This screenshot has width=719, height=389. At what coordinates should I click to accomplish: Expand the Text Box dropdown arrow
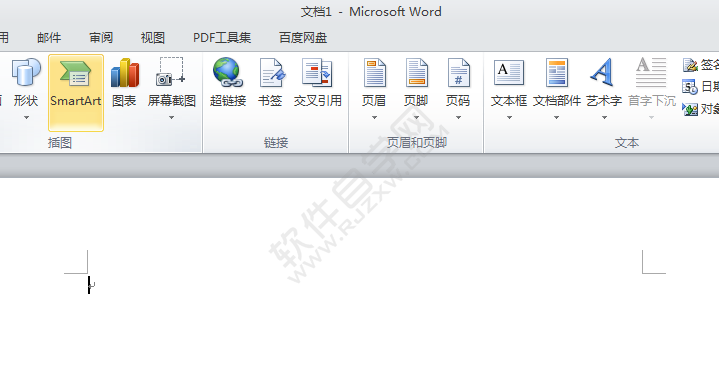(x=509, y=118)
